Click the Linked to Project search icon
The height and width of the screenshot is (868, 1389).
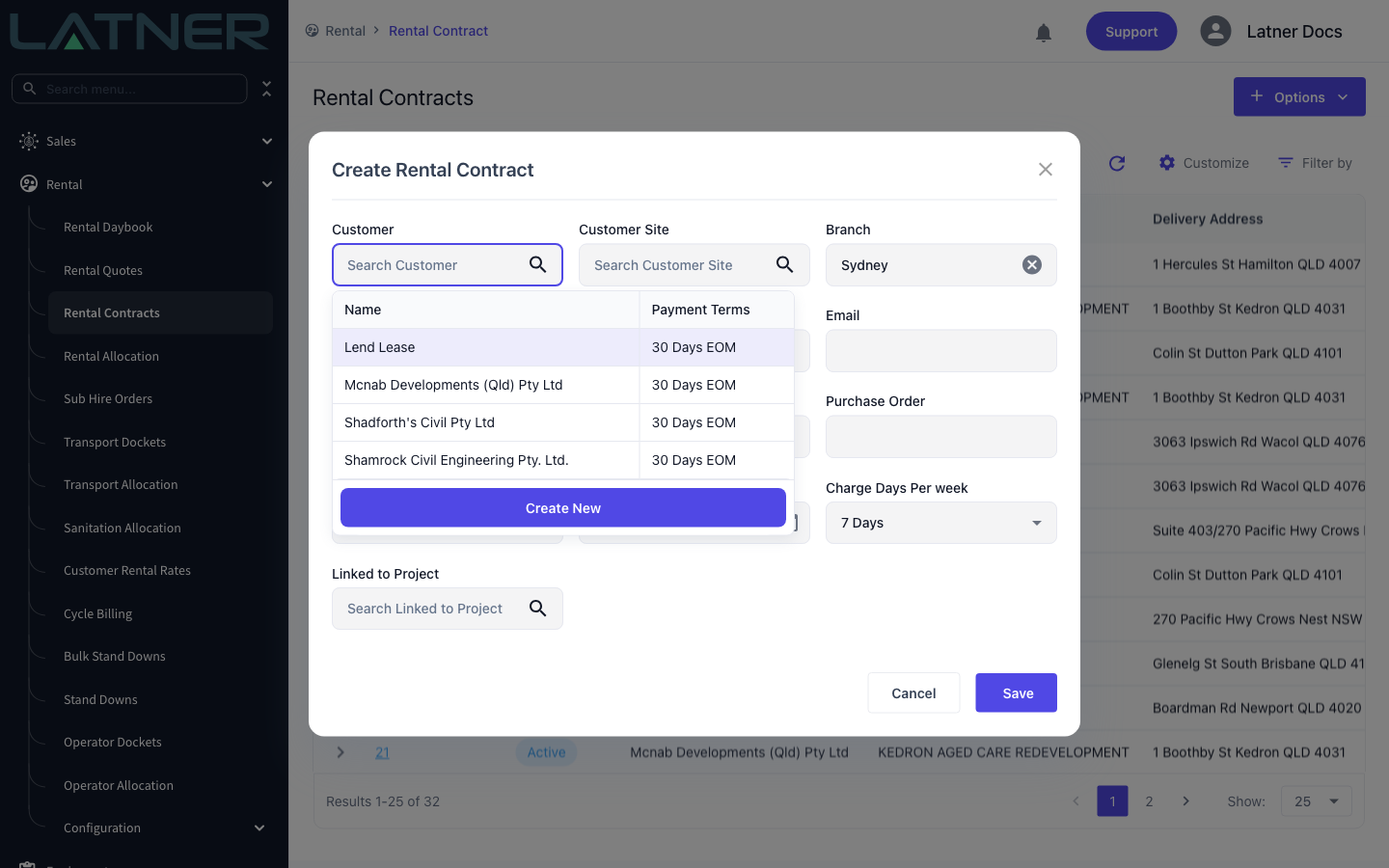pos(538,609)
